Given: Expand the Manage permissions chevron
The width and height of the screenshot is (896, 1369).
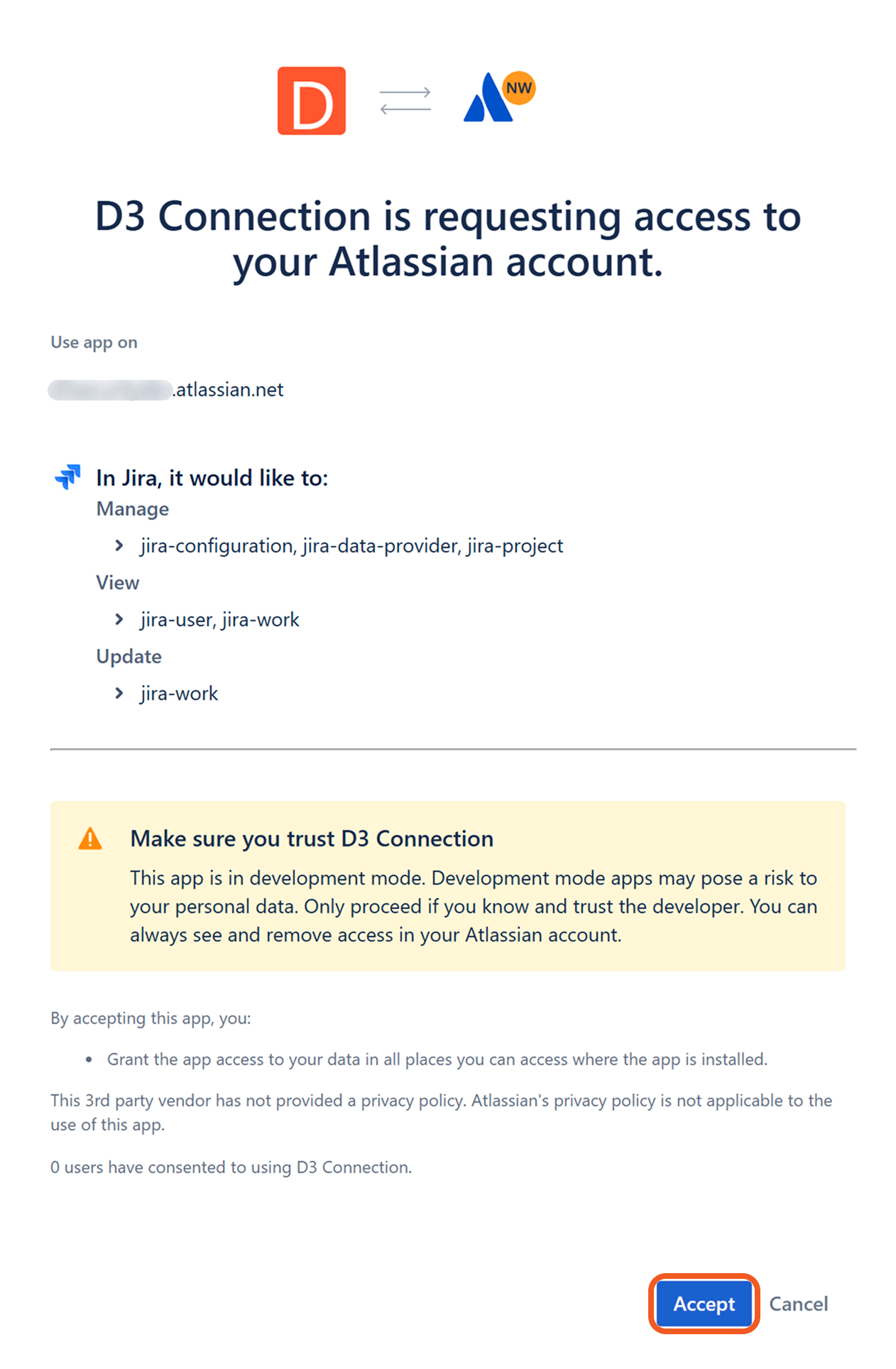Looking at the screenshot, I should [x=119, y=545].
